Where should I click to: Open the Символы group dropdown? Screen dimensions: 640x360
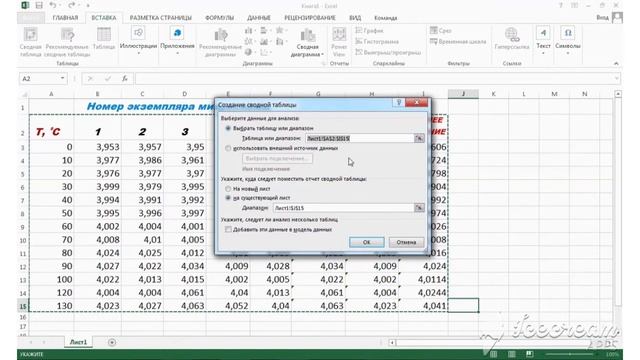click(x=568, y=41)
